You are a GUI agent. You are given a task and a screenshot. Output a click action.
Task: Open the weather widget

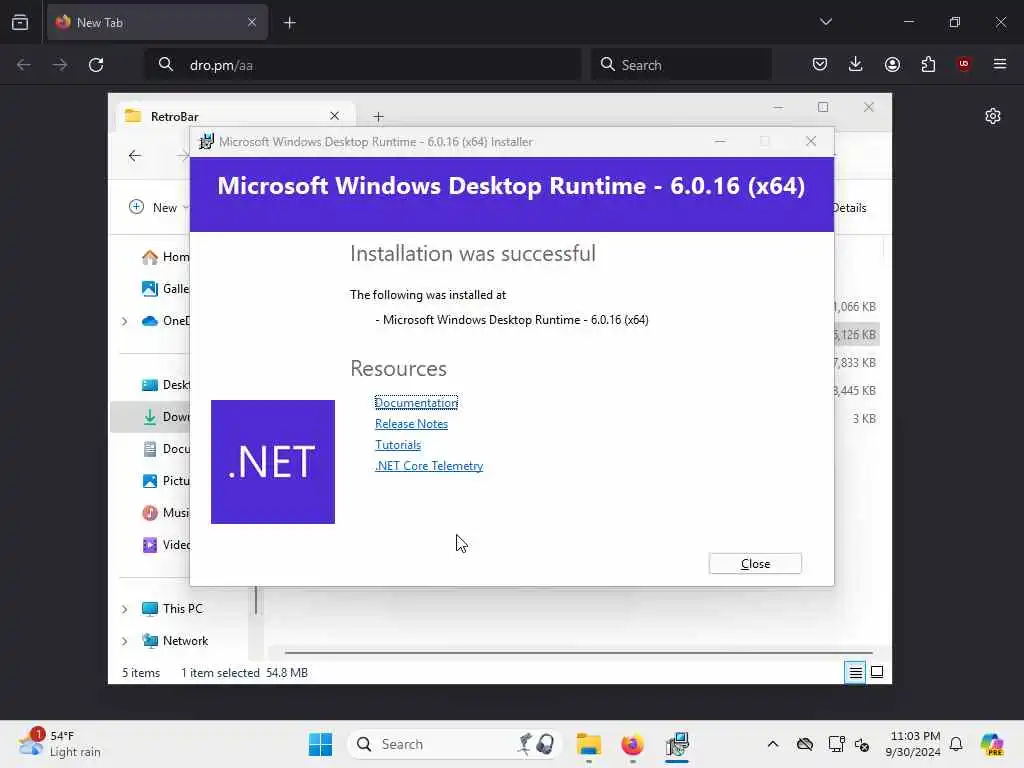60,744
